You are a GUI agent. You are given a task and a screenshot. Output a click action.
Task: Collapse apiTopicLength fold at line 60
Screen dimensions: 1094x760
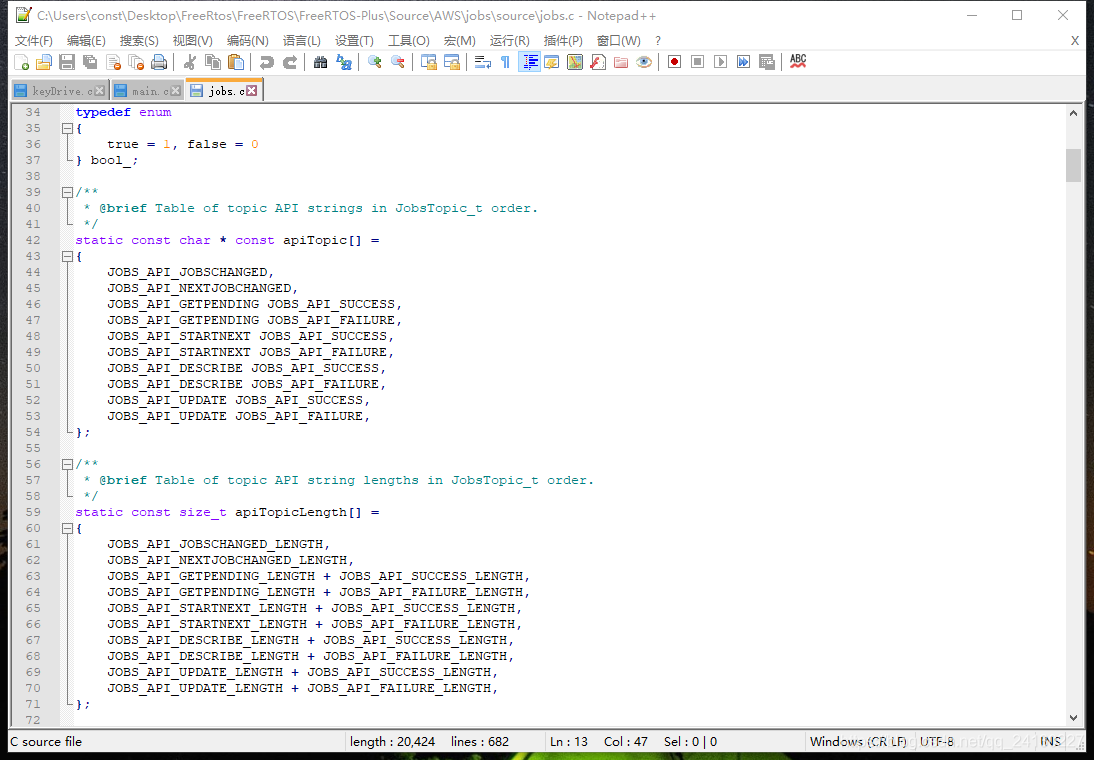67,528
